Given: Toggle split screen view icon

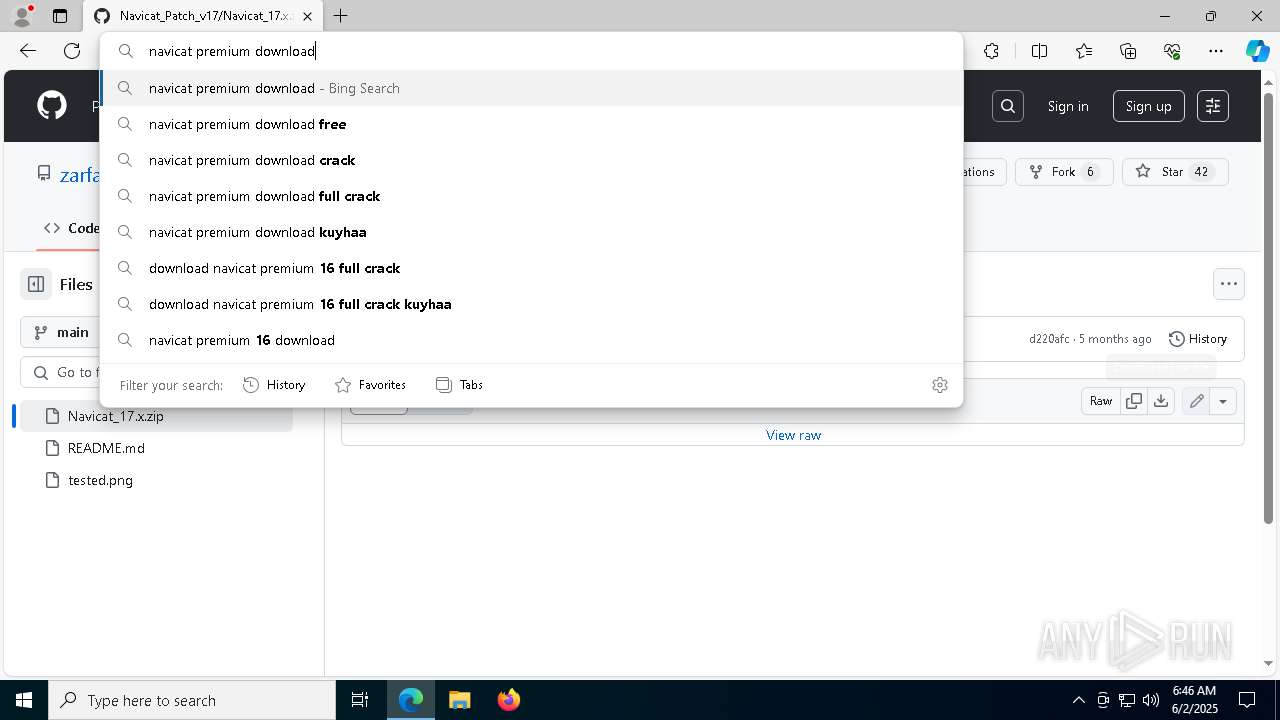Looking at the screenshot, I should [1039, 51].
